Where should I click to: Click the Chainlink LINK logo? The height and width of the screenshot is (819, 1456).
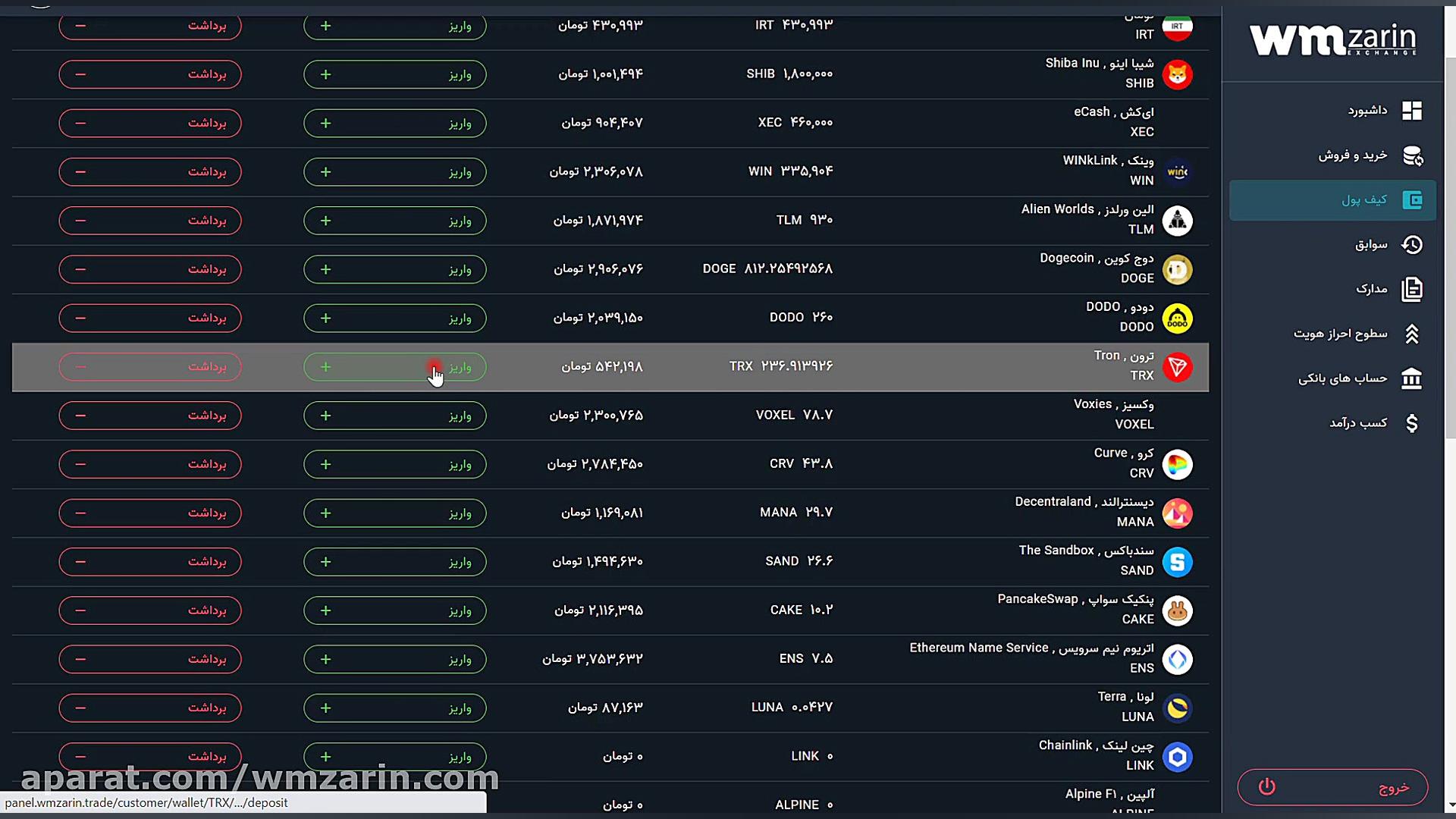[x=1177, y=757]
